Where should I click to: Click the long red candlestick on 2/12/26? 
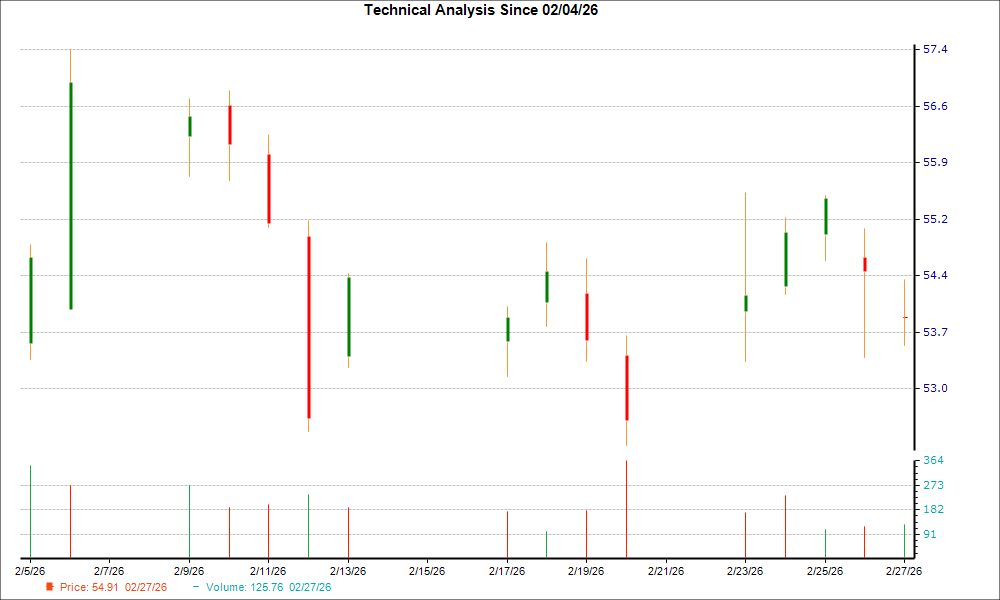(309, 320)
